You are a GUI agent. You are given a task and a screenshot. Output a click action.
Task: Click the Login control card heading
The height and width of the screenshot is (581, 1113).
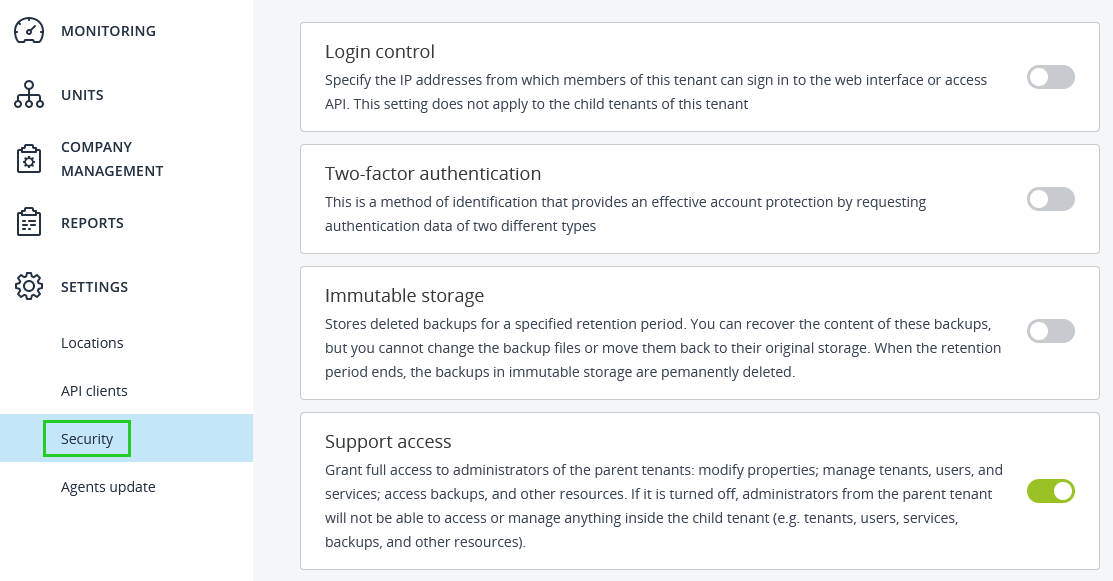pyautogui.click(x=379, y=51)
